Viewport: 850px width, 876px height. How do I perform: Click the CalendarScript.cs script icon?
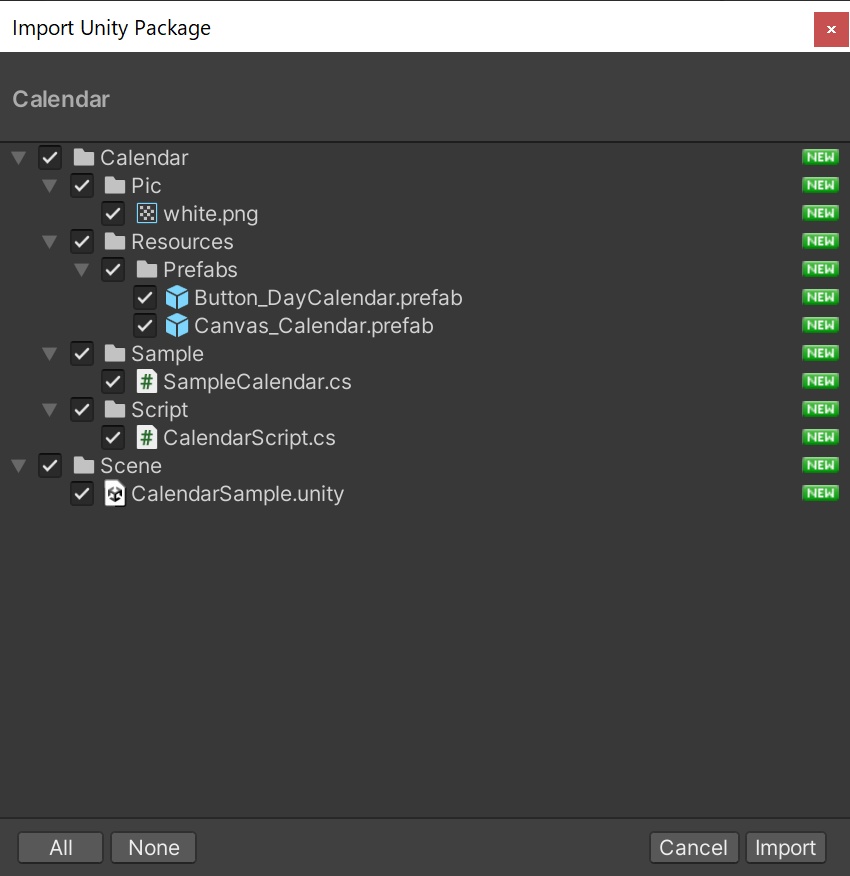click(x=147, y=437)
